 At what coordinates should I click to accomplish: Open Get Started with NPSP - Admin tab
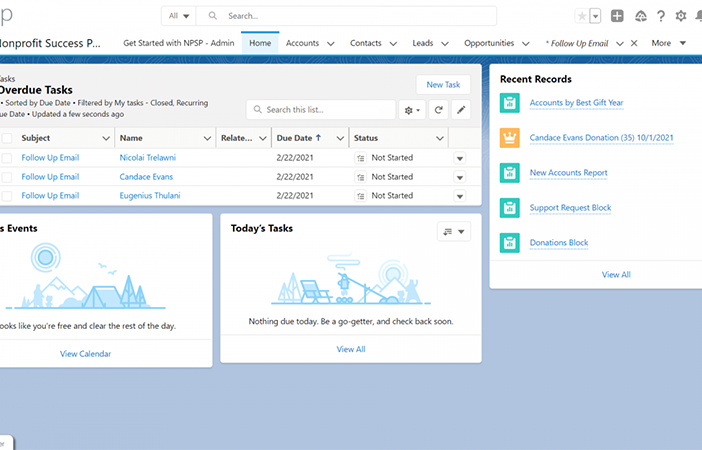pos(179,43)
